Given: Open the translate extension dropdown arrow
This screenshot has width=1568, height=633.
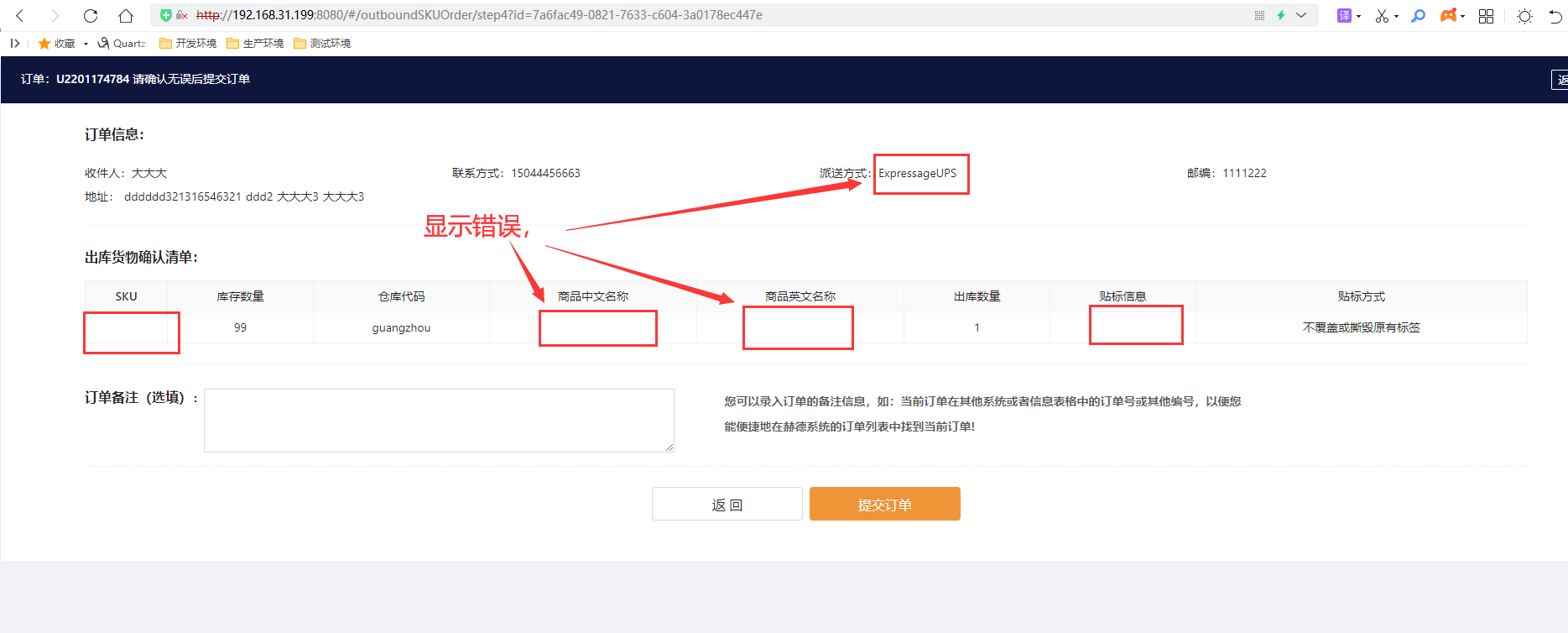Looking at the screenshot, I should (x=1358, y=16).
